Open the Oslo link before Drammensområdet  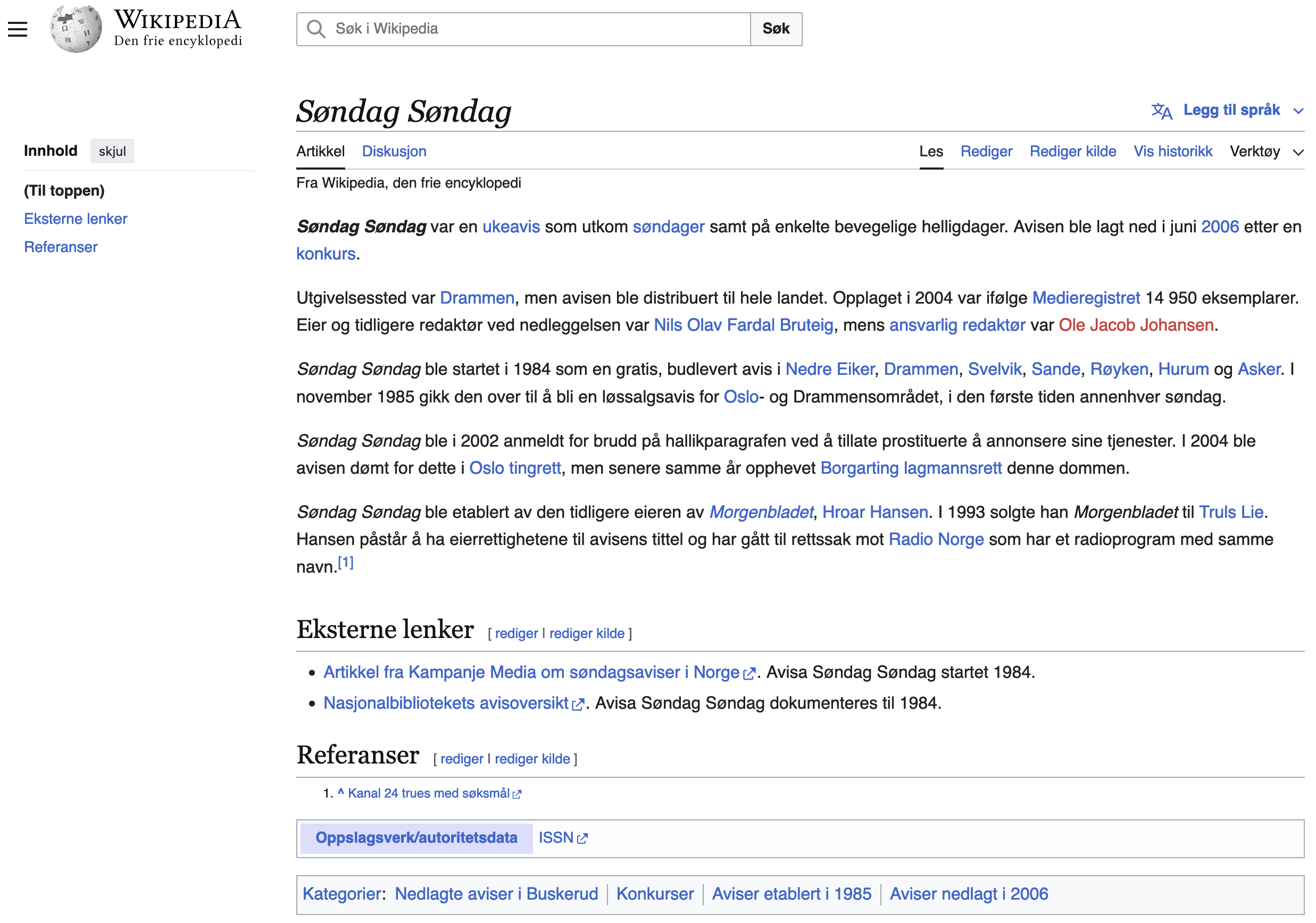click(741, 397)
